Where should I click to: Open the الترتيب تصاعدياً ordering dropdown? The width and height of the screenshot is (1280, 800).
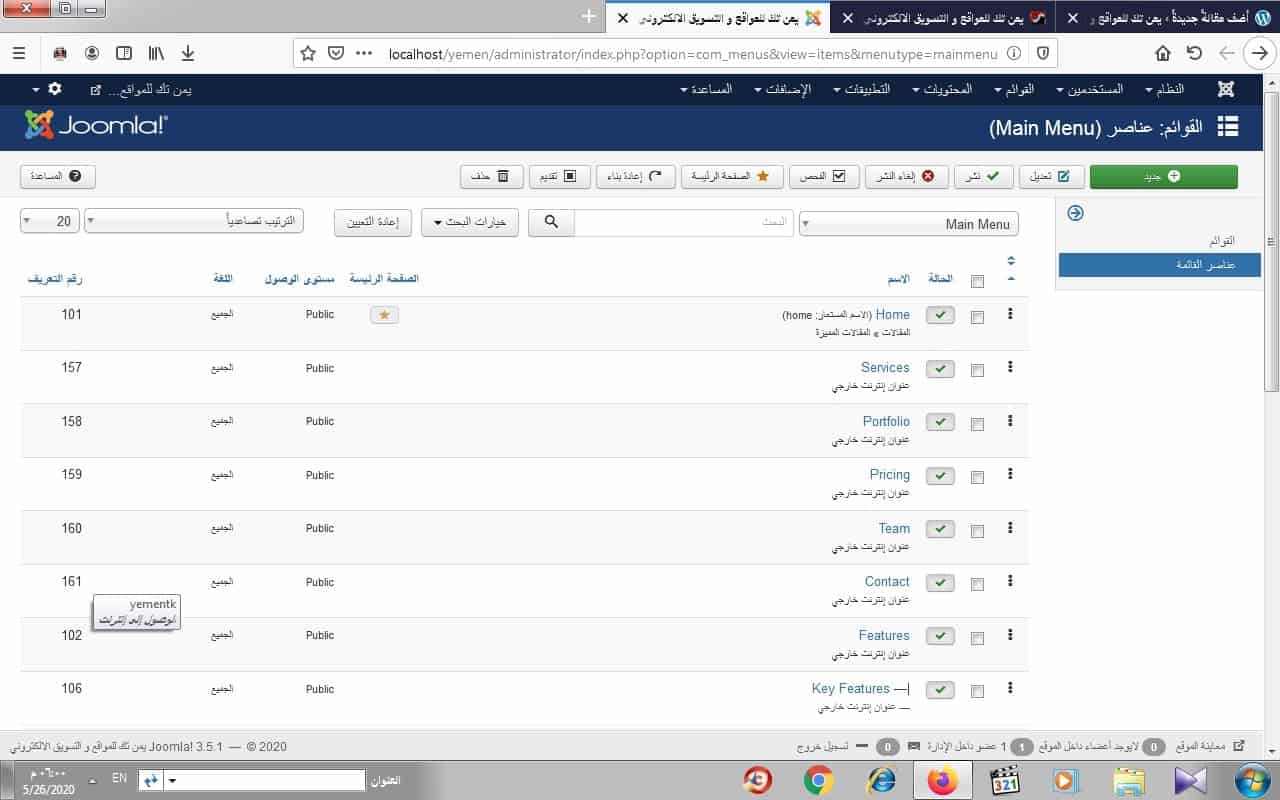click(x=194, y=221)
